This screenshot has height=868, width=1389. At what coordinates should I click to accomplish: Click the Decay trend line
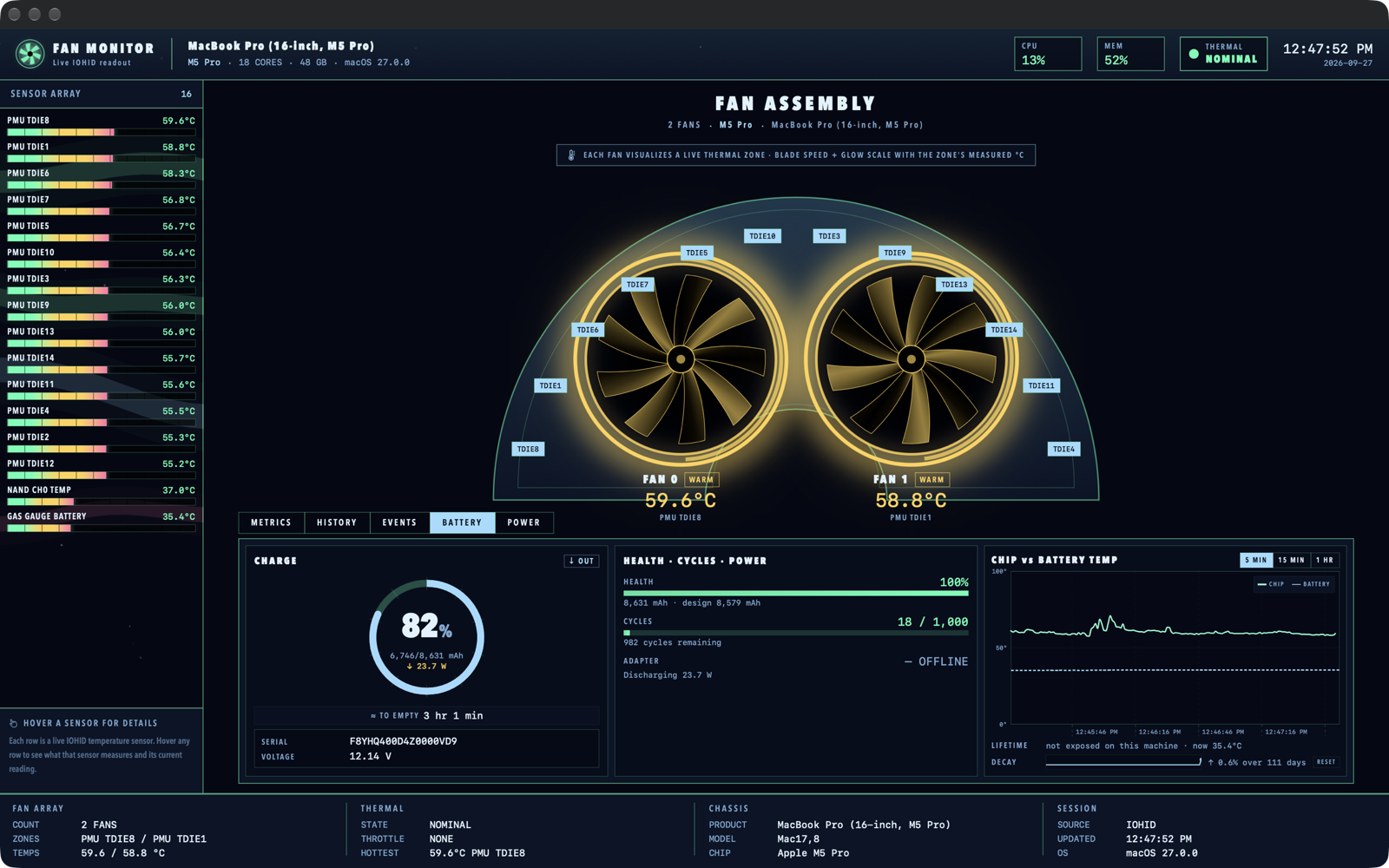tap(1123, 762)
